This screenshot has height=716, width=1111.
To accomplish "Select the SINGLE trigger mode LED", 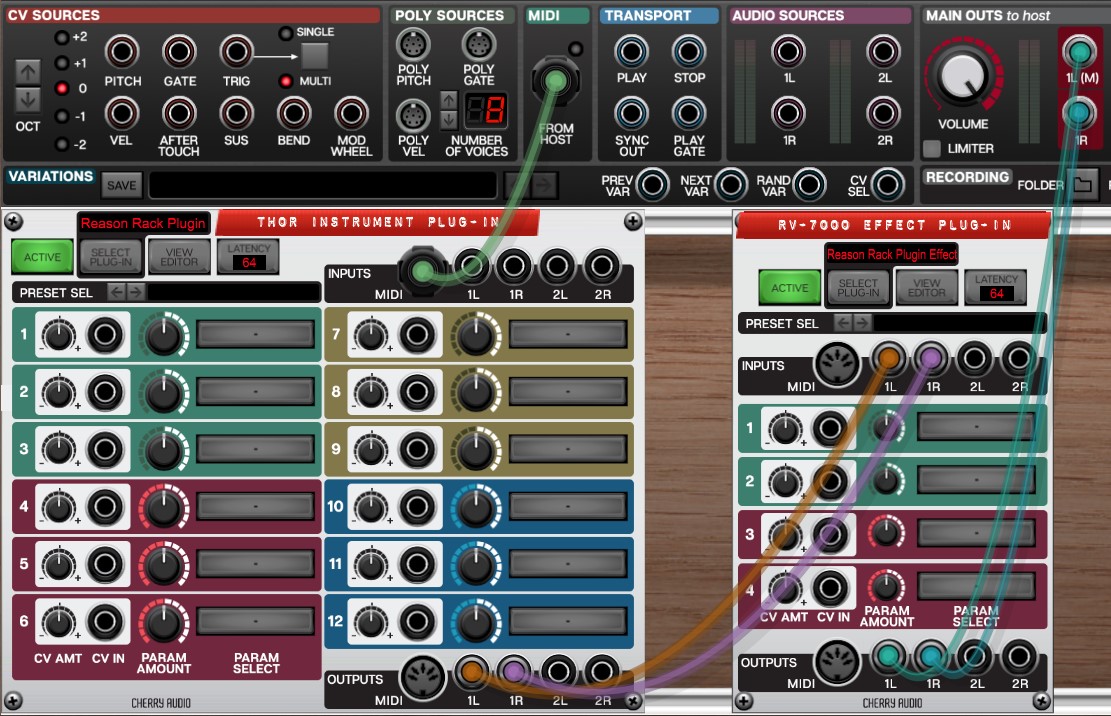I will click(x=286, y=33).
